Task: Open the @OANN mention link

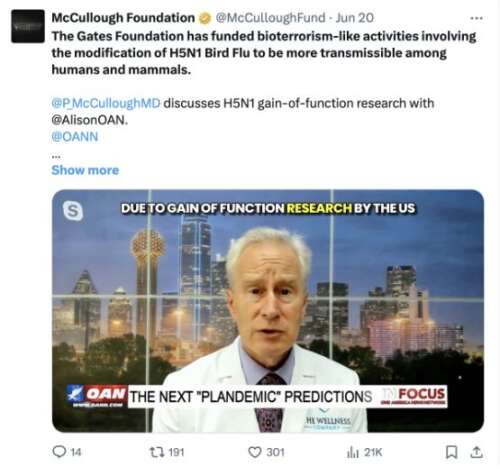Action: [x=75, y=137]
